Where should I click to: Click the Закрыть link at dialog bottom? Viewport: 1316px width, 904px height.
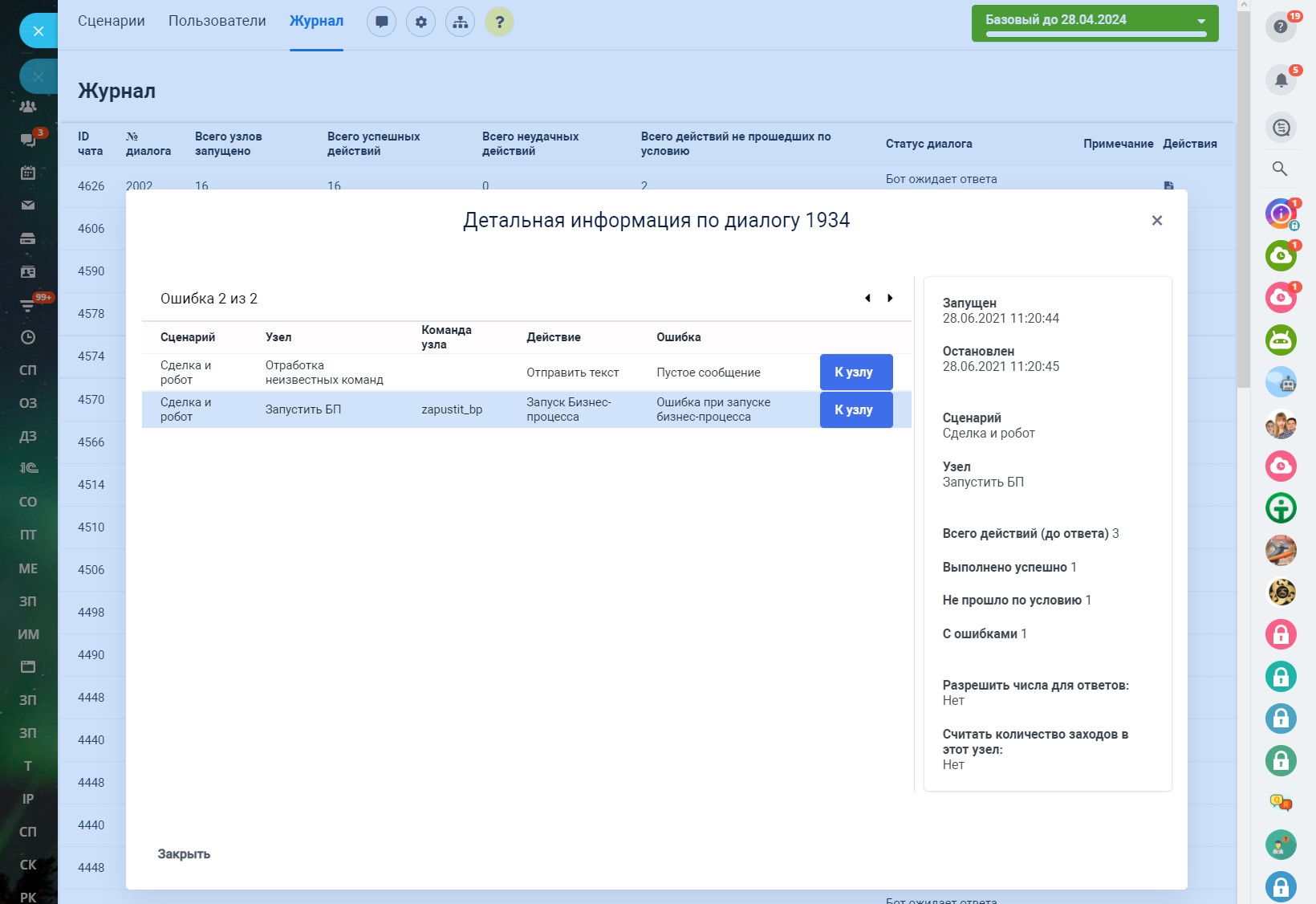(x=184, y=854)
